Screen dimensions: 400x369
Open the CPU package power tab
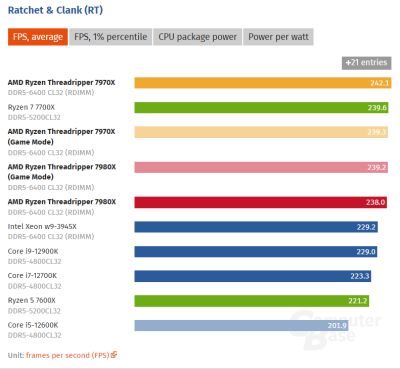point(197,37)
